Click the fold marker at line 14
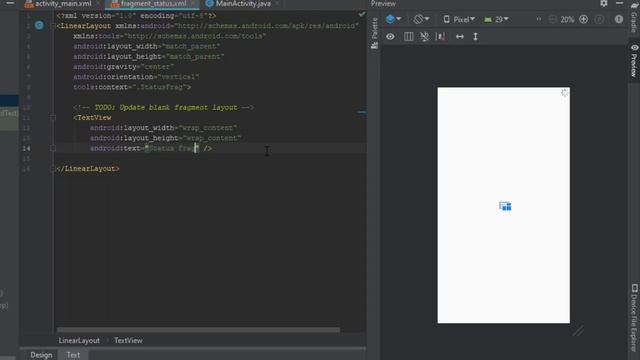 point(53,149)
